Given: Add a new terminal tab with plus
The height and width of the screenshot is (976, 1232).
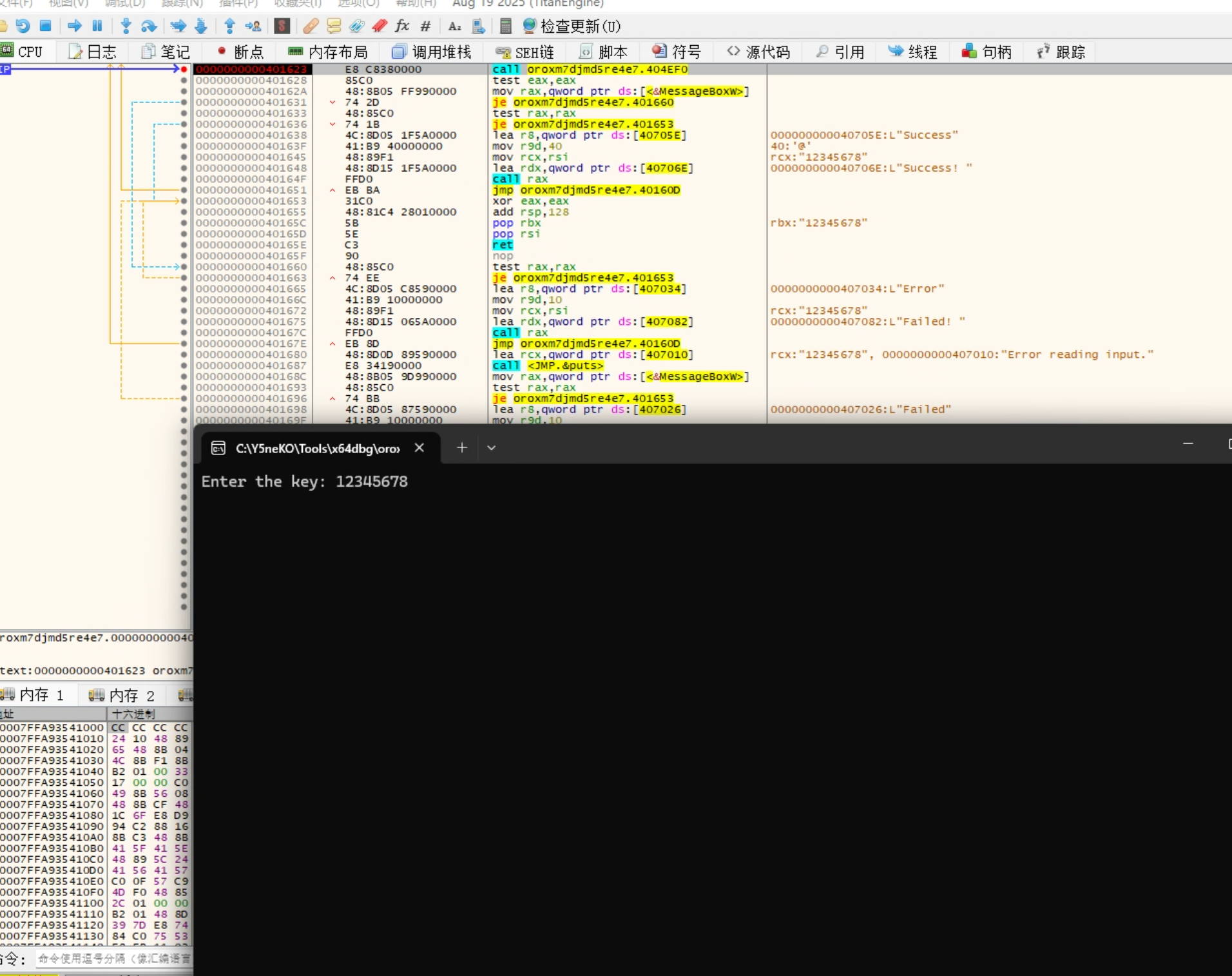Looking at the screenshot, I should click(x=462, y=447).
